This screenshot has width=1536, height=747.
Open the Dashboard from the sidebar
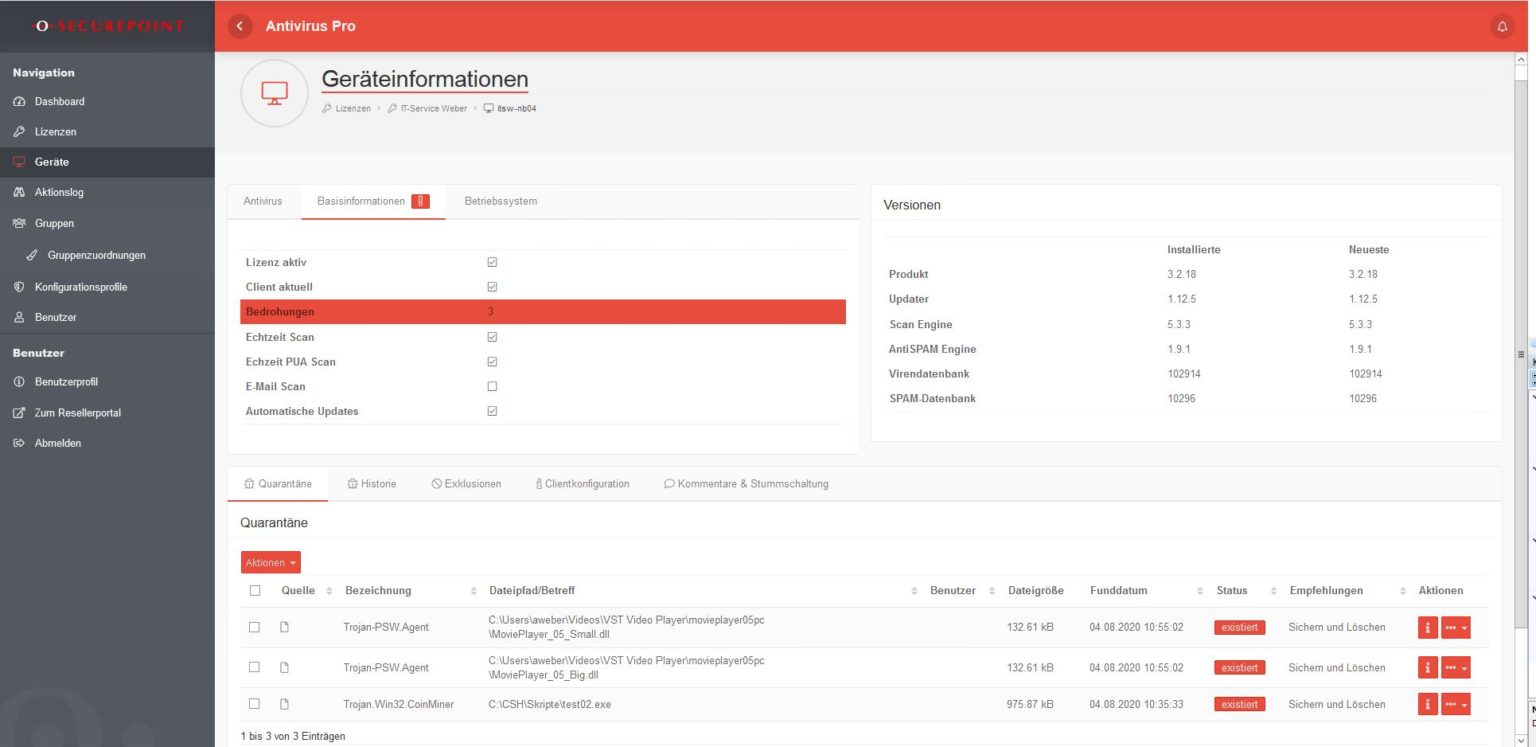point(58,101)
